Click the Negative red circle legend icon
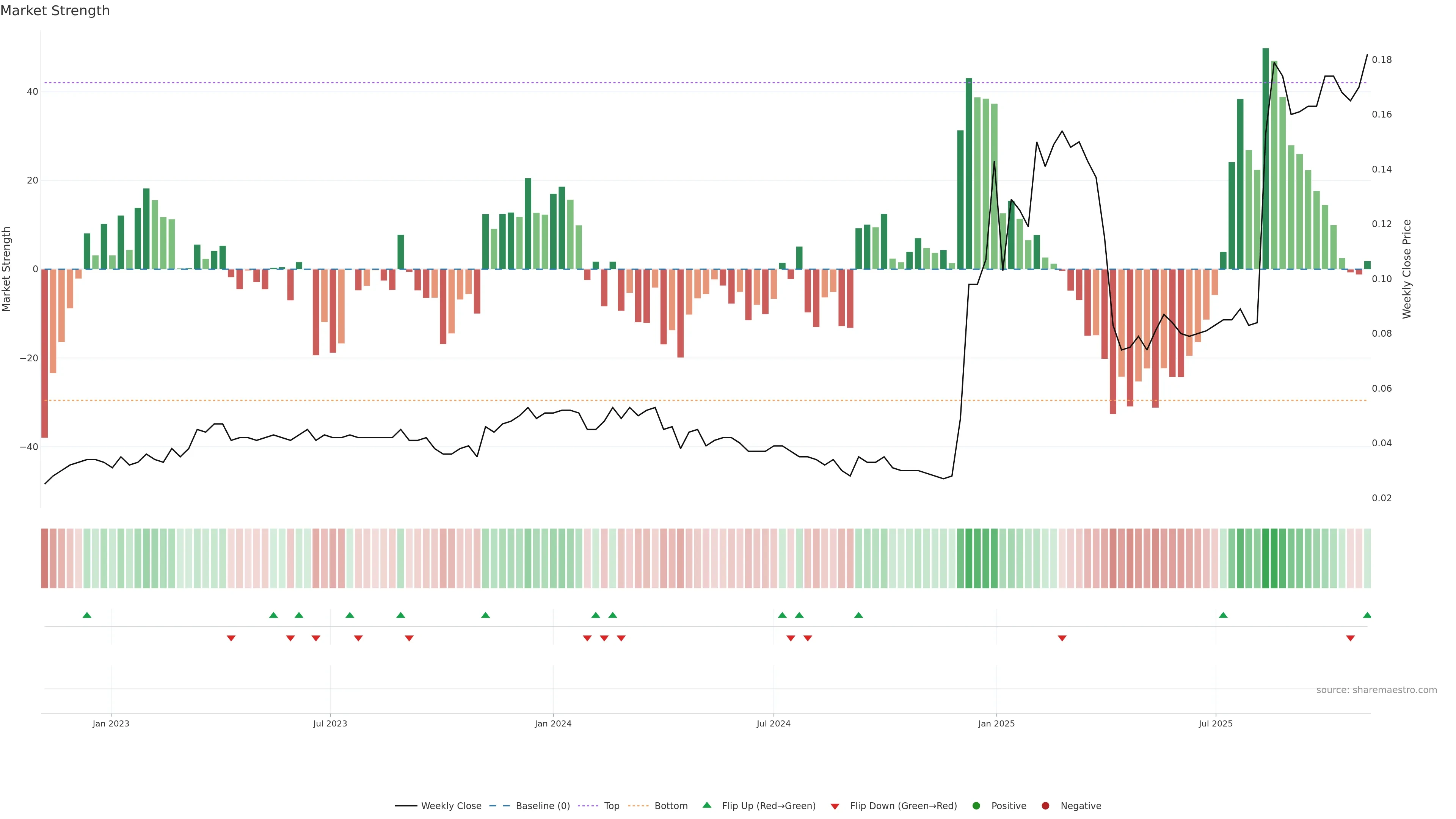This screenshot has width=1456, height=819. click(x=1045, y=806)
